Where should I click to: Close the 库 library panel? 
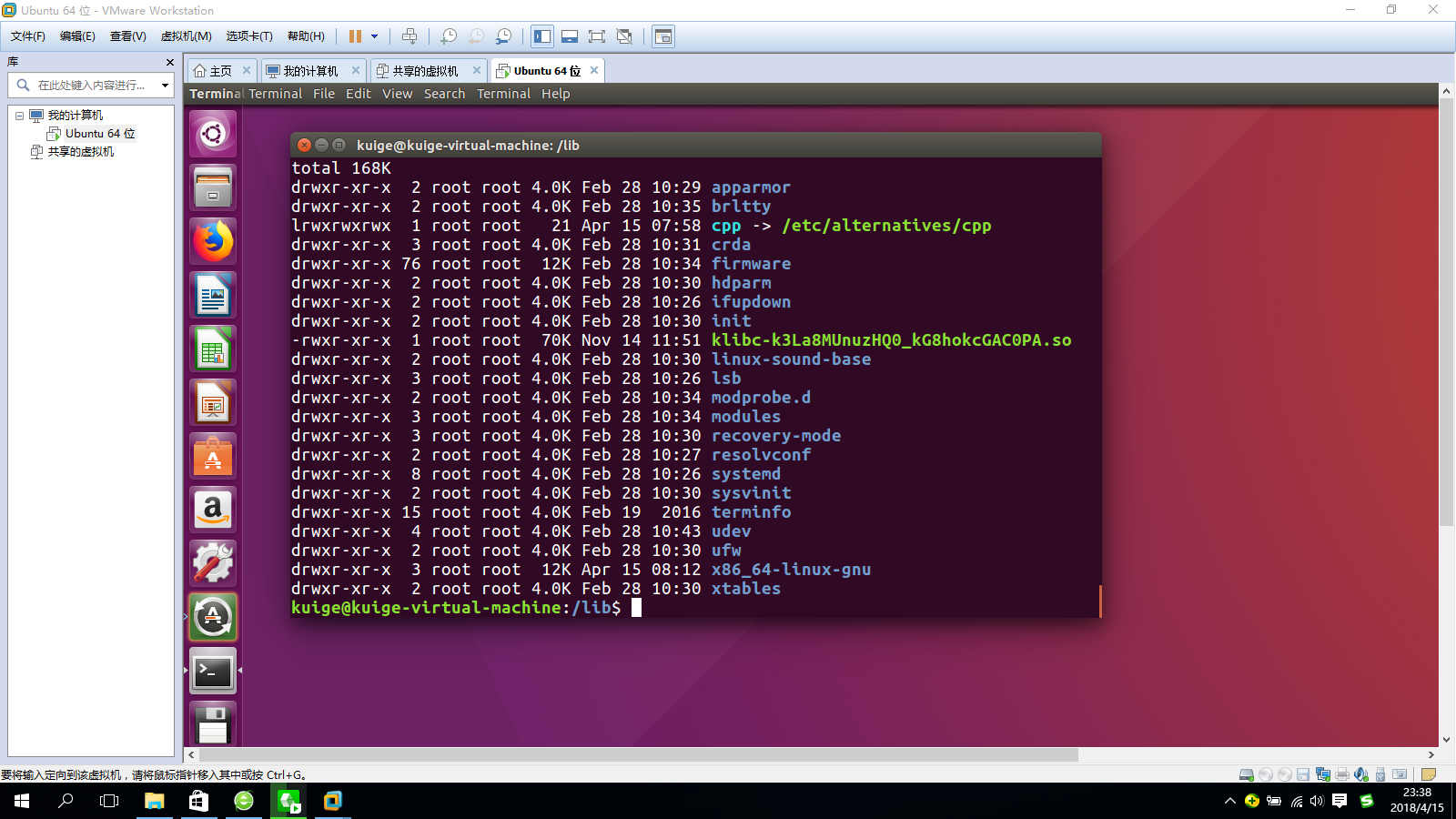tap(169, 62)
